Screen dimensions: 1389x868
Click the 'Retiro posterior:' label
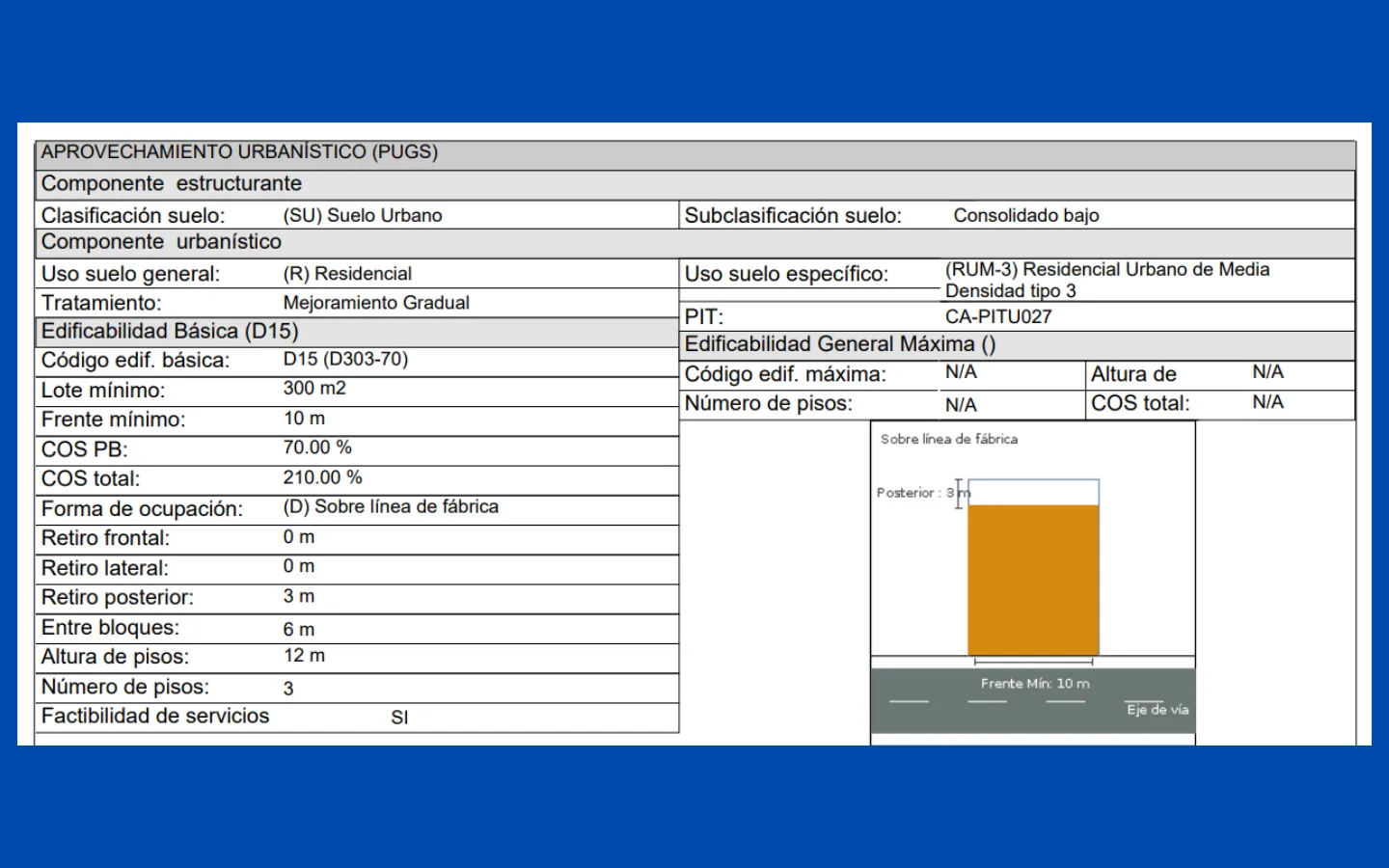click(x=117, y=598)
